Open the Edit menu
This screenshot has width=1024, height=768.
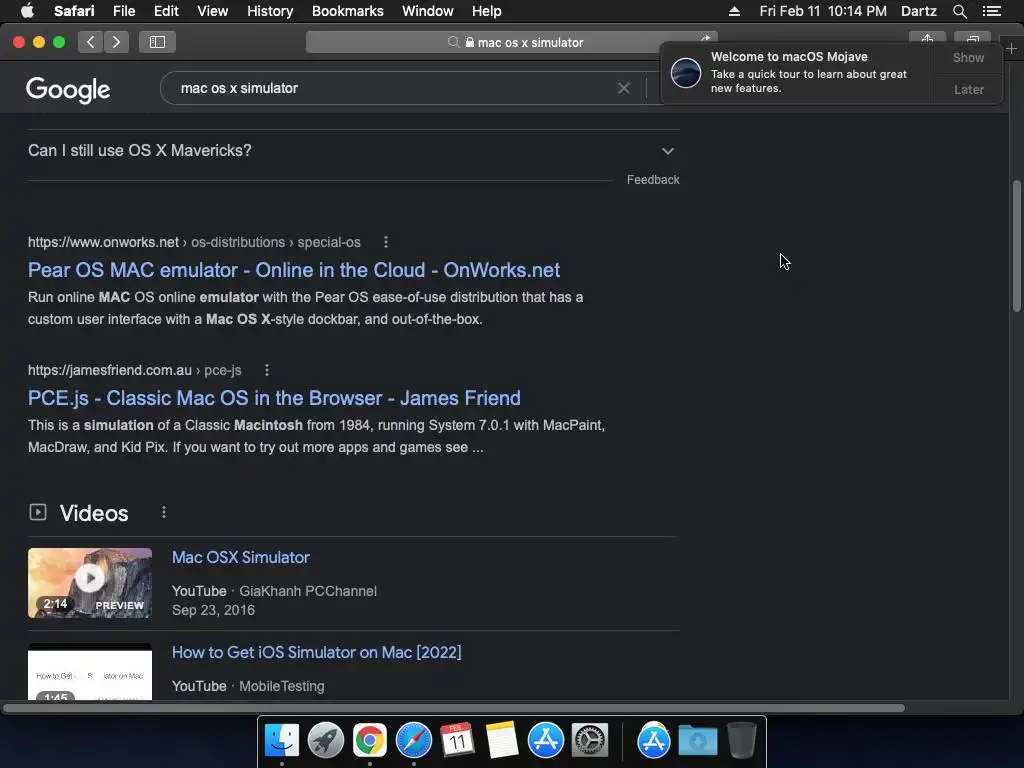pyautogui.click(x=166, y=11)
